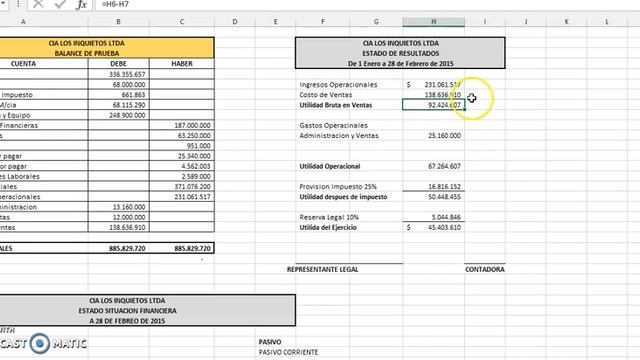Select column C header
Viewport: 640px width, 360px height.
[x=182, y=22]
